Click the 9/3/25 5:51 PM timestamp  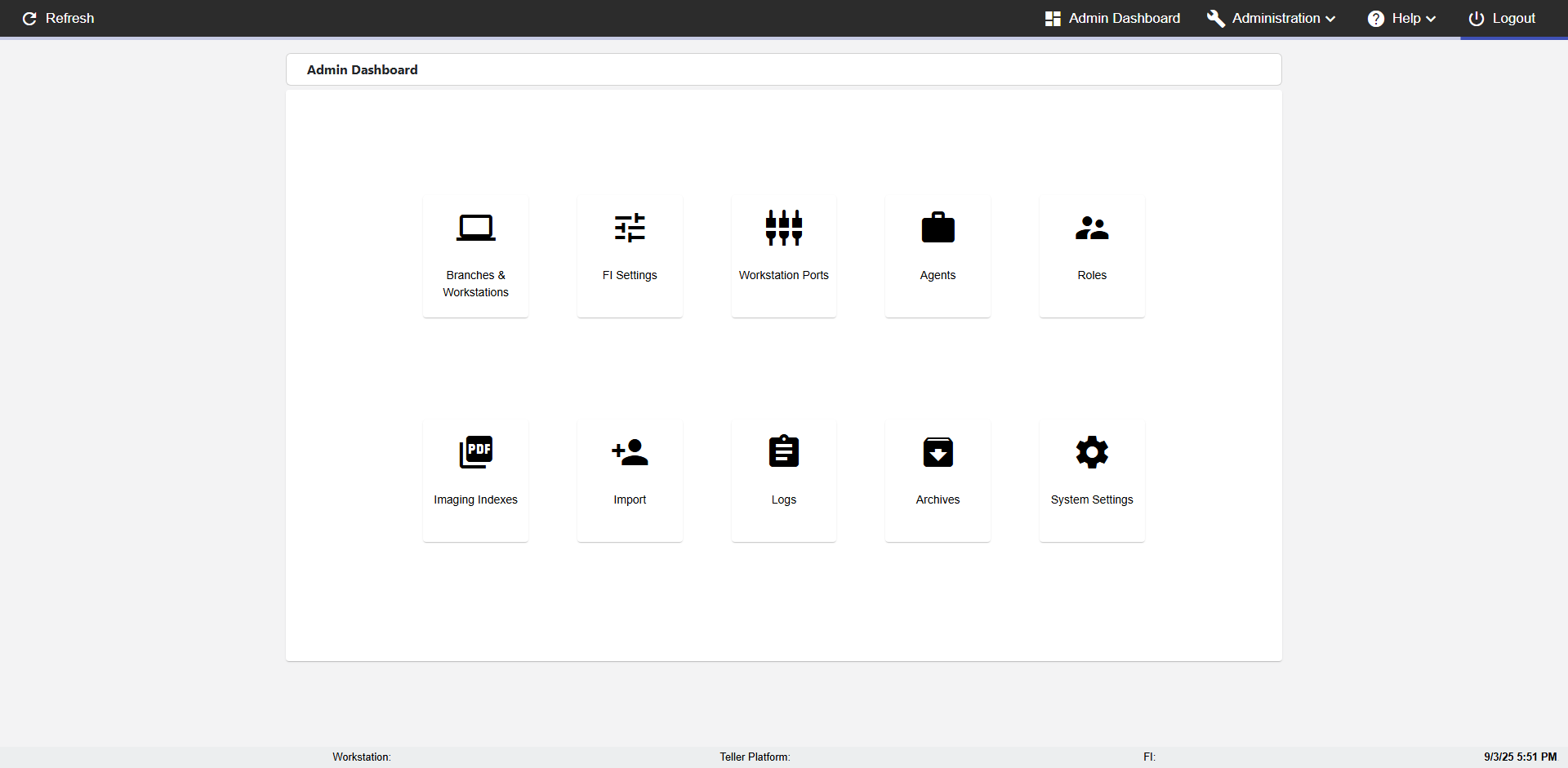(1520, 757)
